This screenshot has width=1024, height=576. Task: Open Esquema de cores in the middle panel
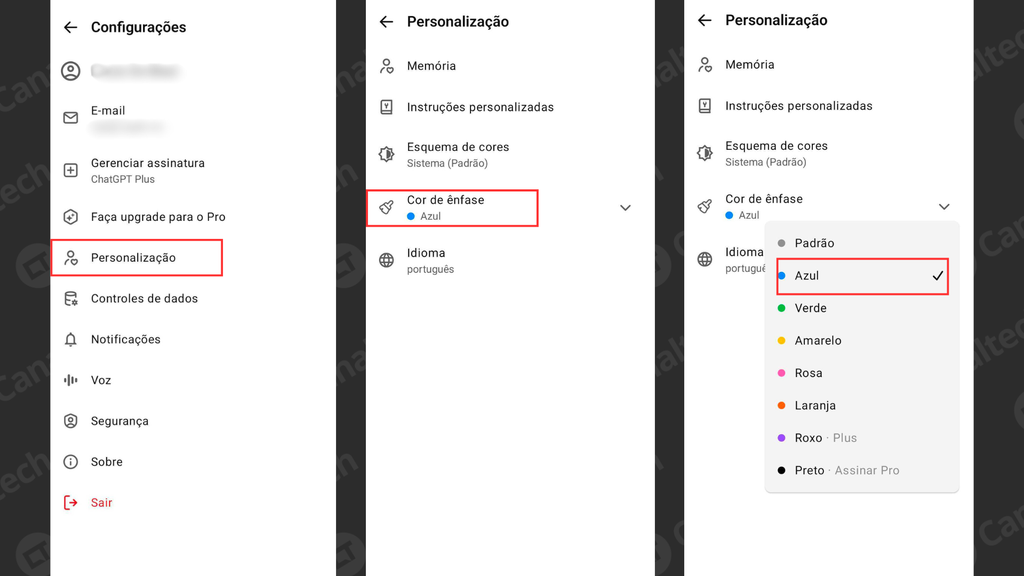tap(457, 154)
